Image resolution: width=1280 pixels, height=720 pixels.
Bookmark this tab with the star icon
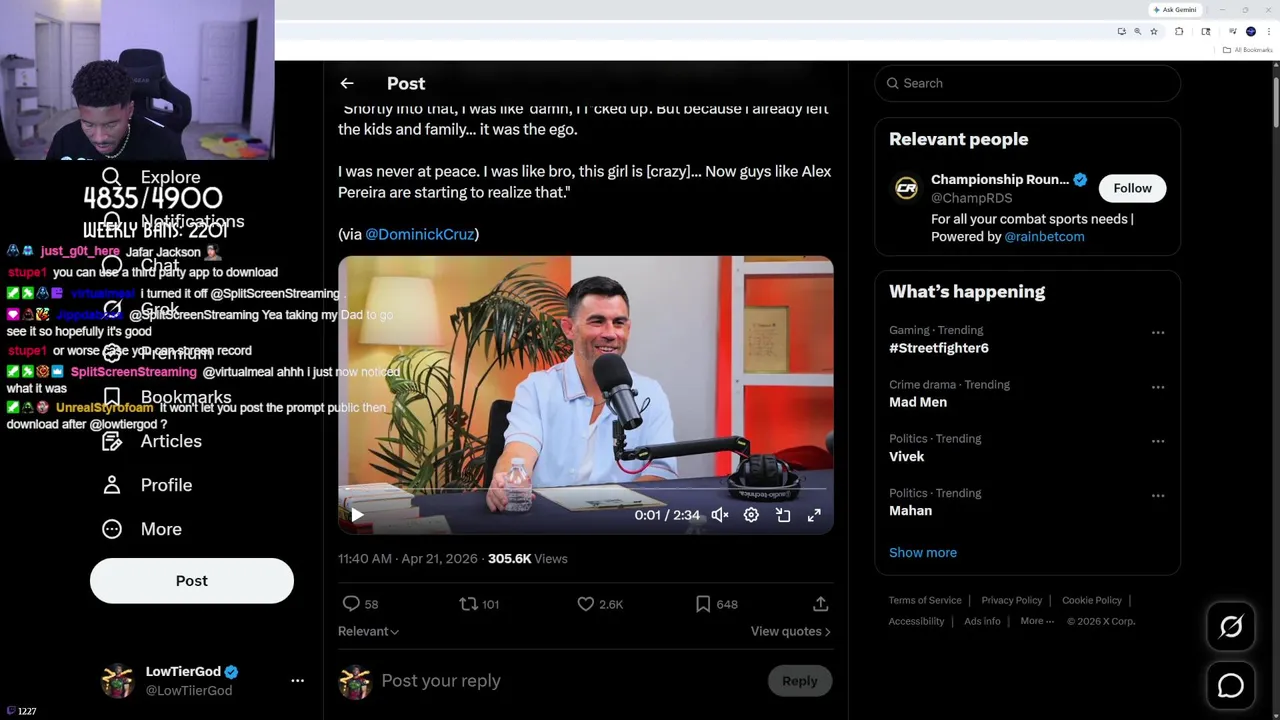[x=1154, y=32]
